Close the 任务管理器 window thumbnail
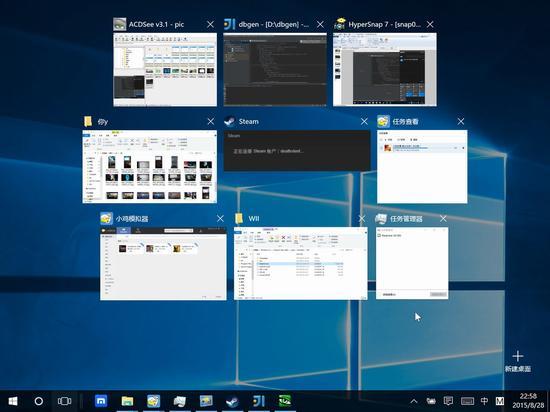The height and width of the screenshot is (412, 550). tap(443, 219)
